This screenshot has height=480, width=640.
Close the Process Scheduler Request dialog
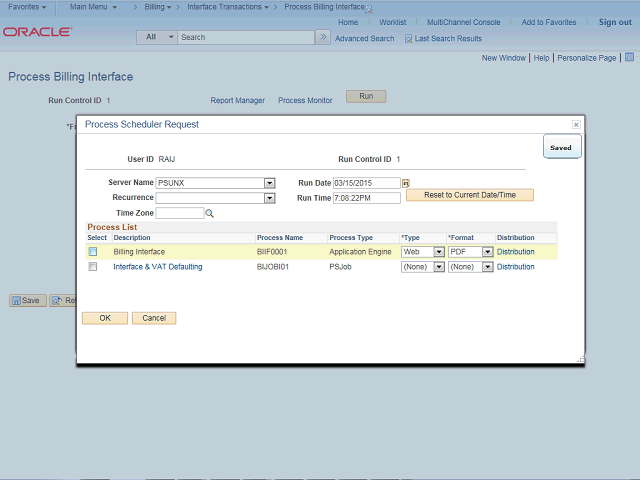[576, 124]
